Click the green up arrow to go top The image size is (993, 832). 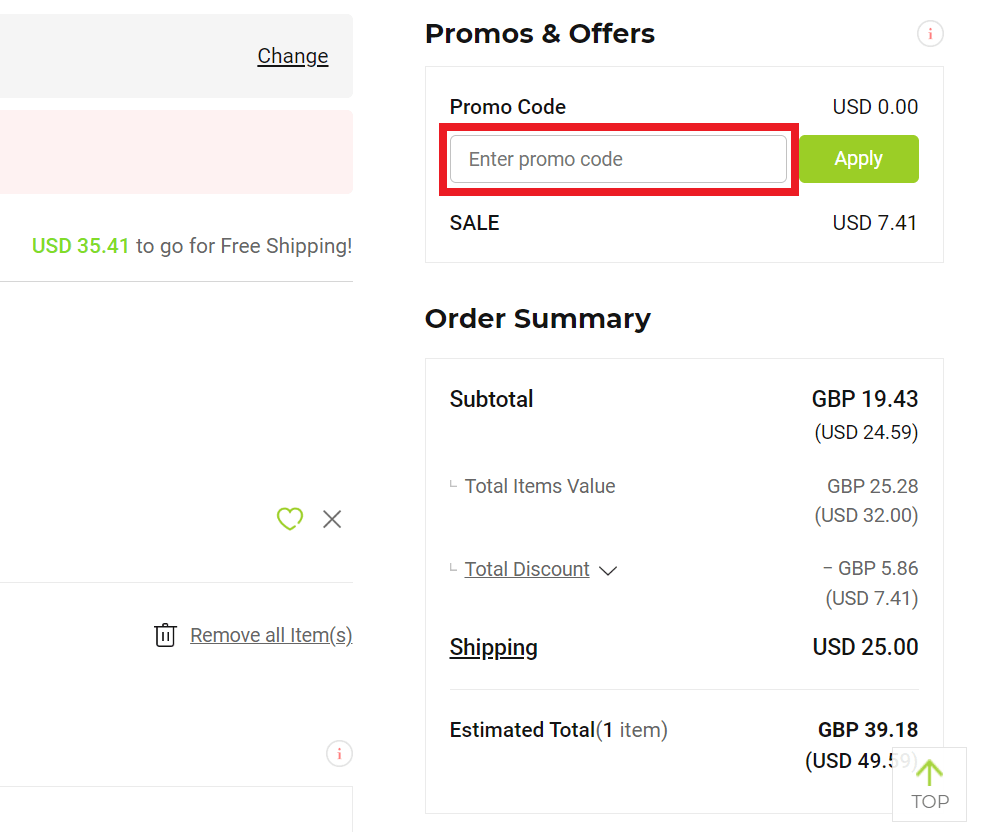(929, 772)
